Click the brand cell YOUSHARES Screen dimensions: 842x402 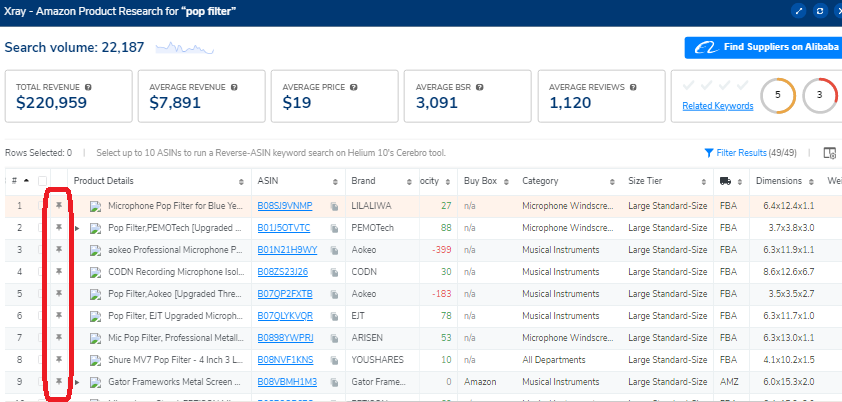tap(378, 360)
